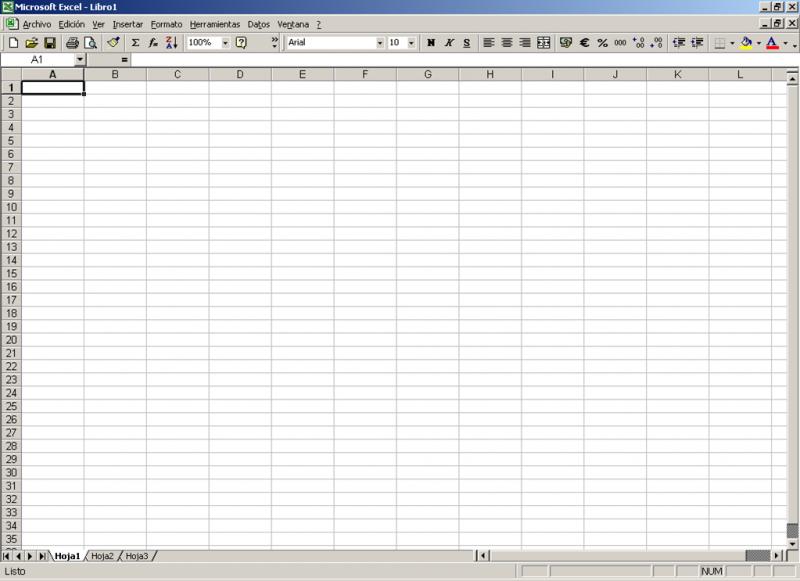The height and width of the screenshot is (581, 800).
Task: Open the Borders dropdown arrow
Action: [732, 43]
